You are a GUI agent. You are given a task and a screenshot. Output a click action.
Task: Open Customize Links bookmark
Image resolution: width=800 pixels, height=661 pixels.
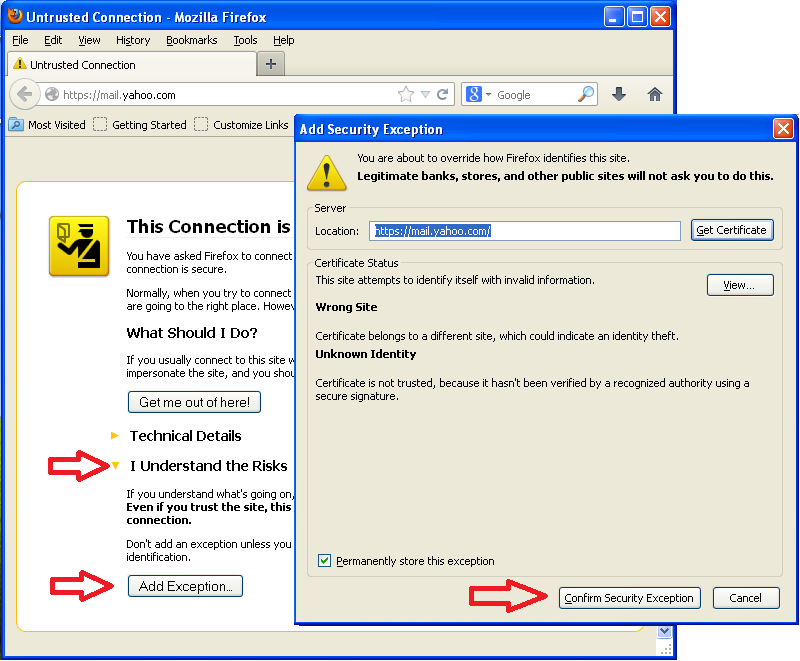[x=241, y=125]
